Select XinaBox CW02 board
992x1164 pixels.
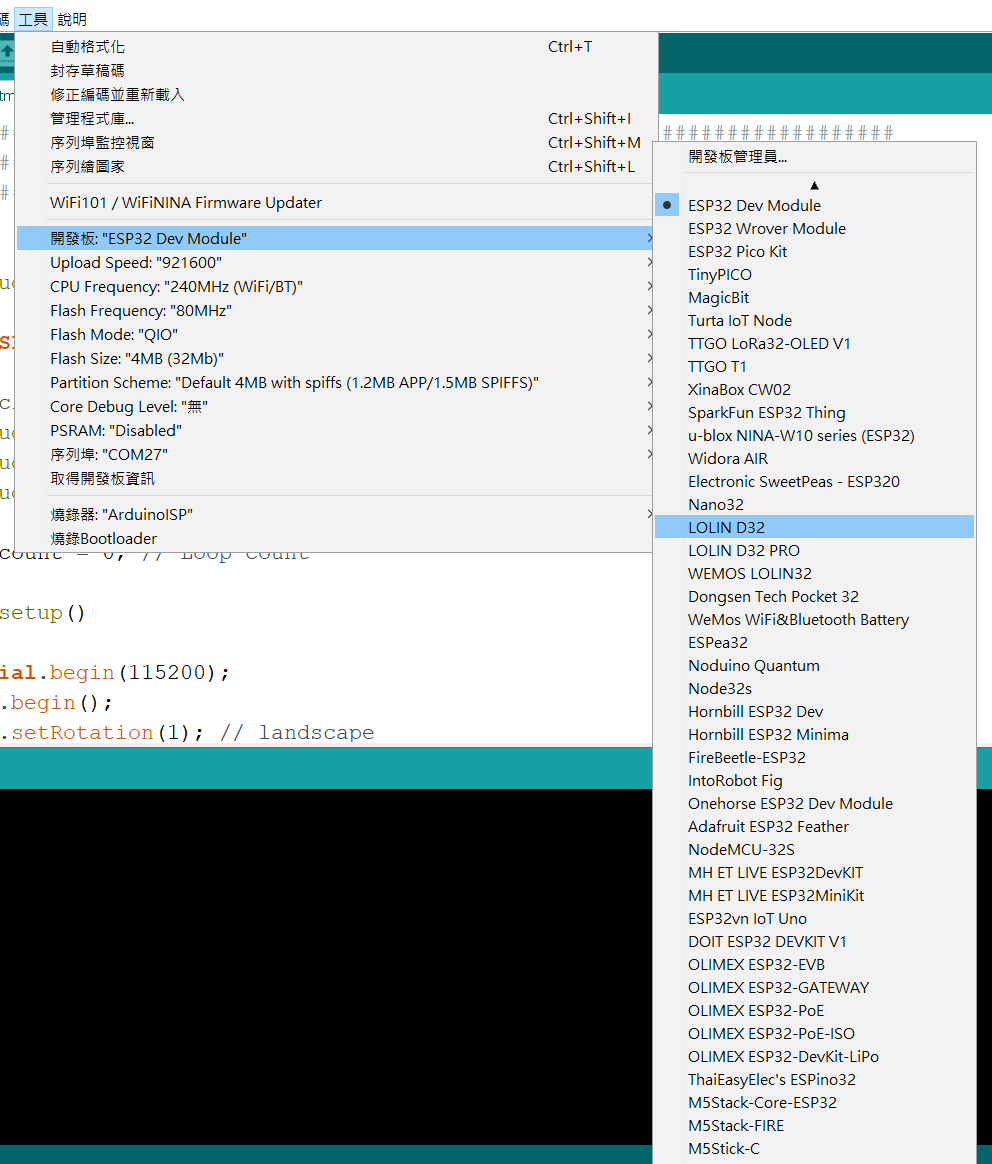(x=815, y=390)
